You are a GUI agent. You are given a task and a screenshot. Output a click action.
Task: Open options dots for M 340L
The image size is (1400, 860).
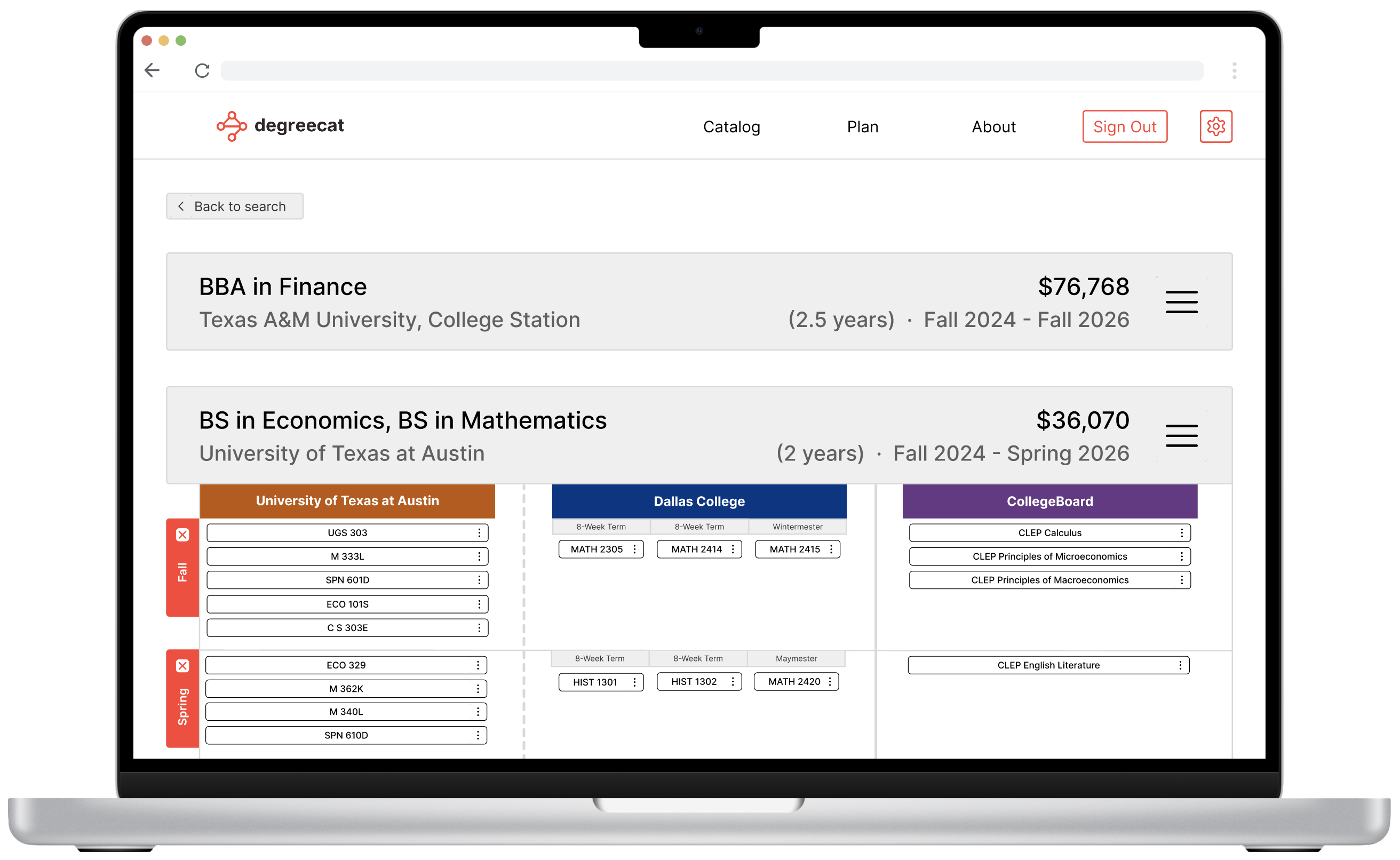point(478,712)
